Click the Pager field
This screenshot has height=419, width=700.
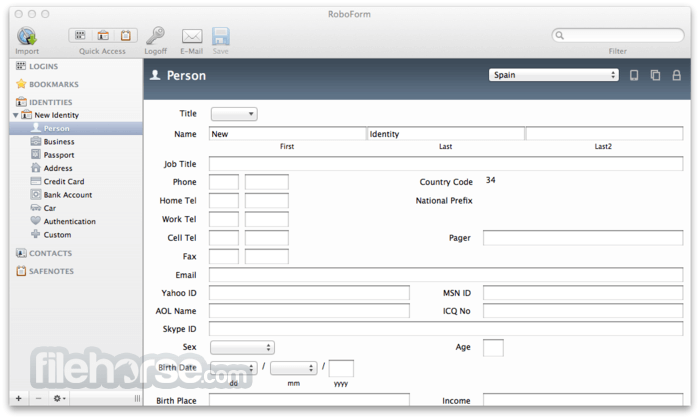pos(583,238)
